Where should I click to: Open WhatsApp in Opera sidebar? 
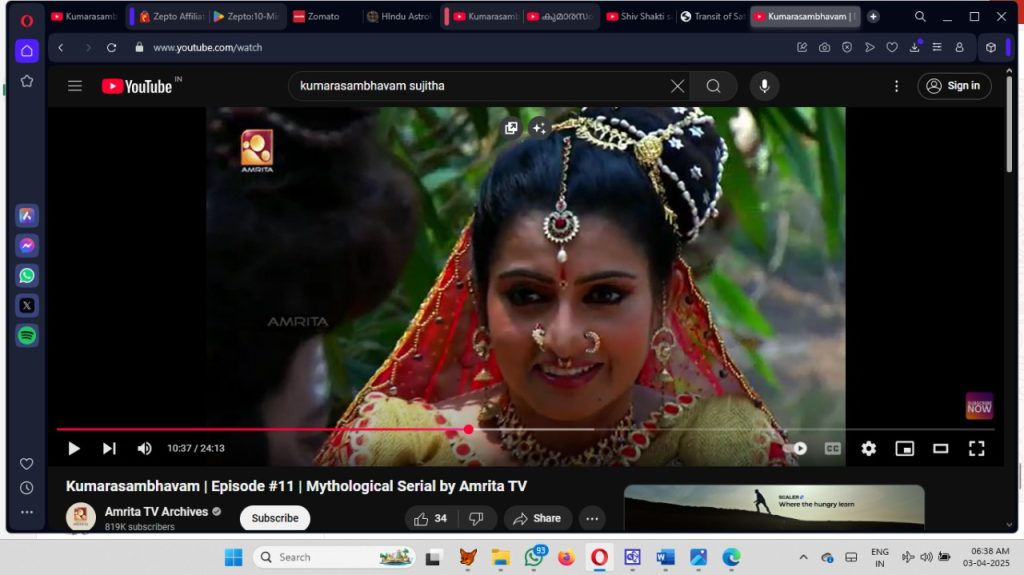click(27, 276)
